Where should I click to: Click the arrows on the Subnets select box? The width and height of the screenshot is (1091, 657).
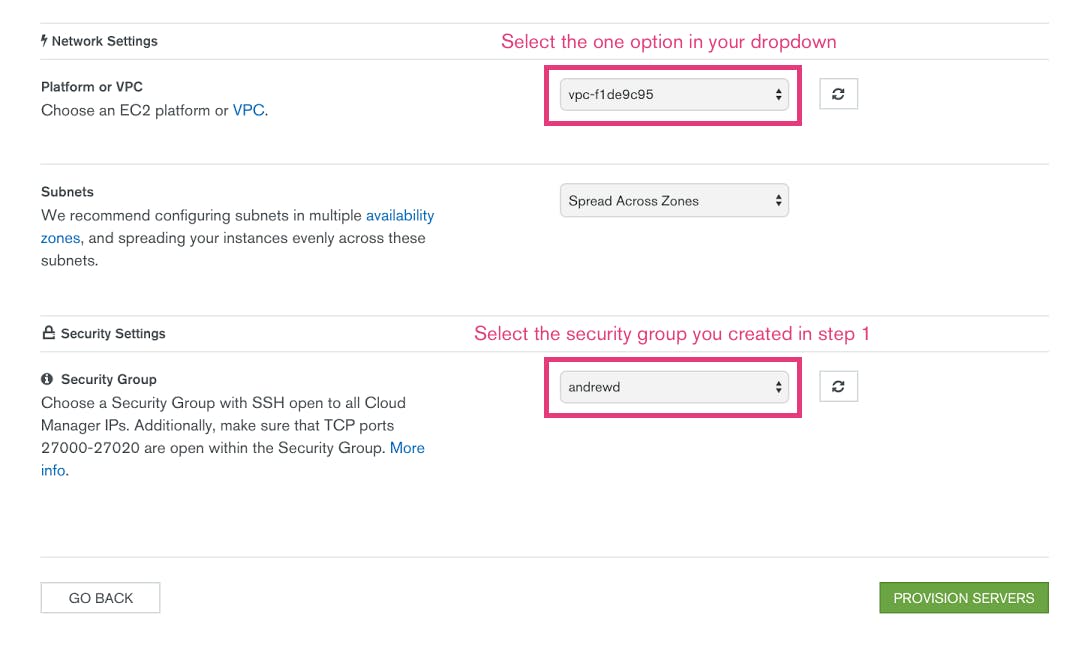[779, 200]
